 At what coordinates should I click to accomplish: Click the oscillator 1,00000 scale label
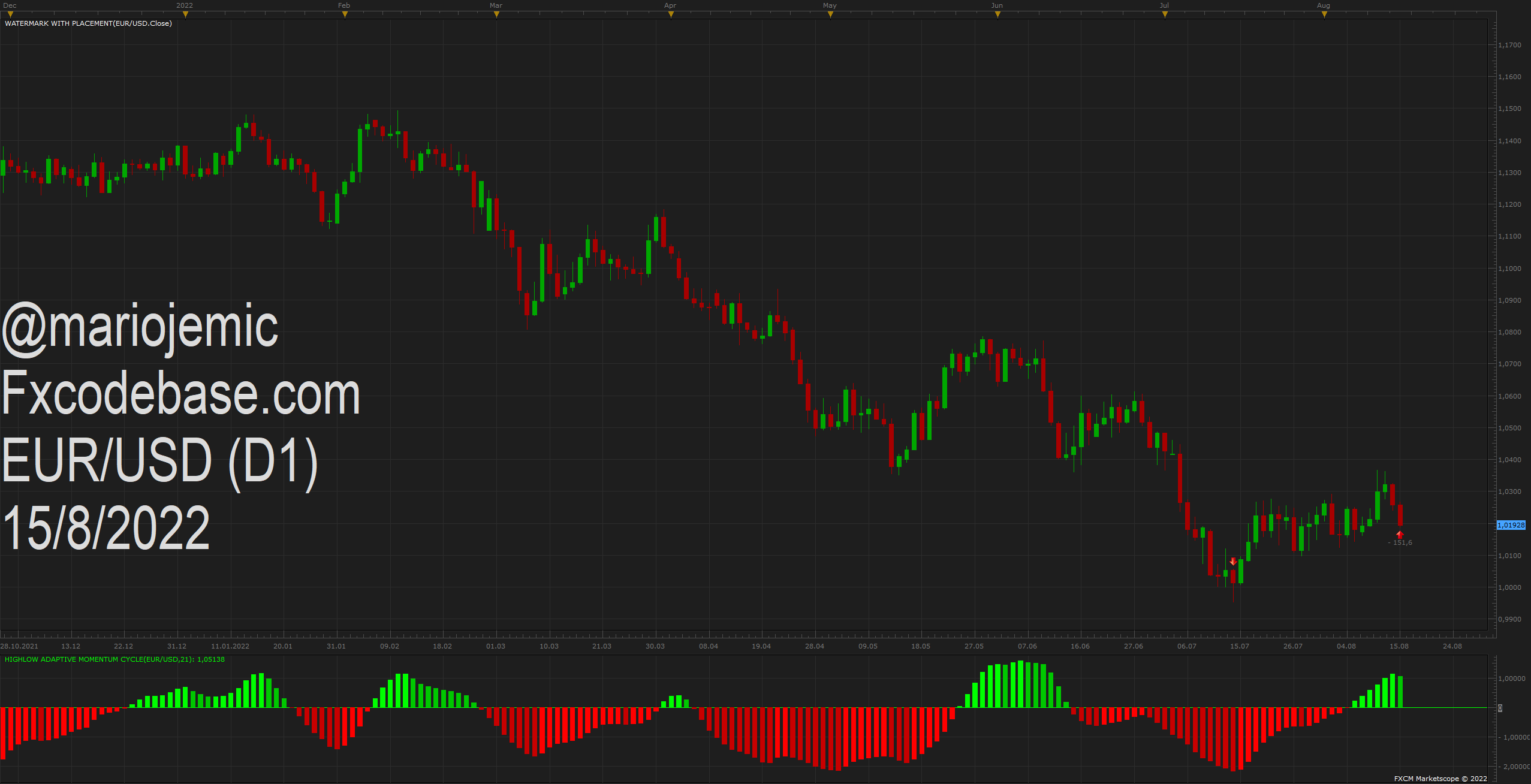tap(1512, 679)
